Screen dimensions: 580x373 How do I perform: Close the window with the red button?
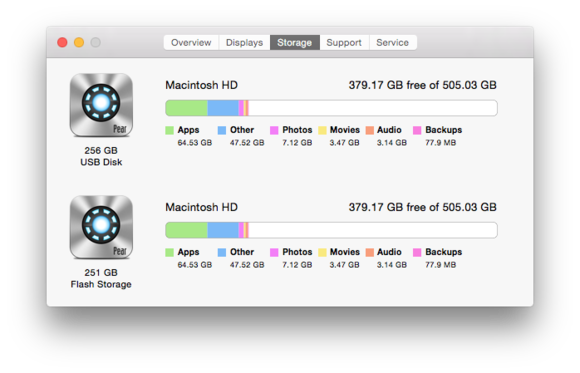coord(62,43)
